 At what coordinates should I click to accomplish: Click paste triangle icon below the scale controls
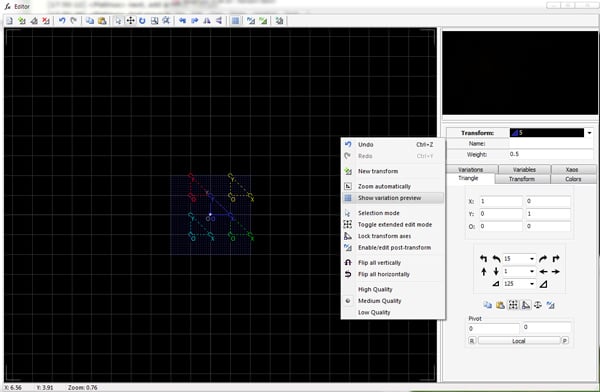click(500, 305)
